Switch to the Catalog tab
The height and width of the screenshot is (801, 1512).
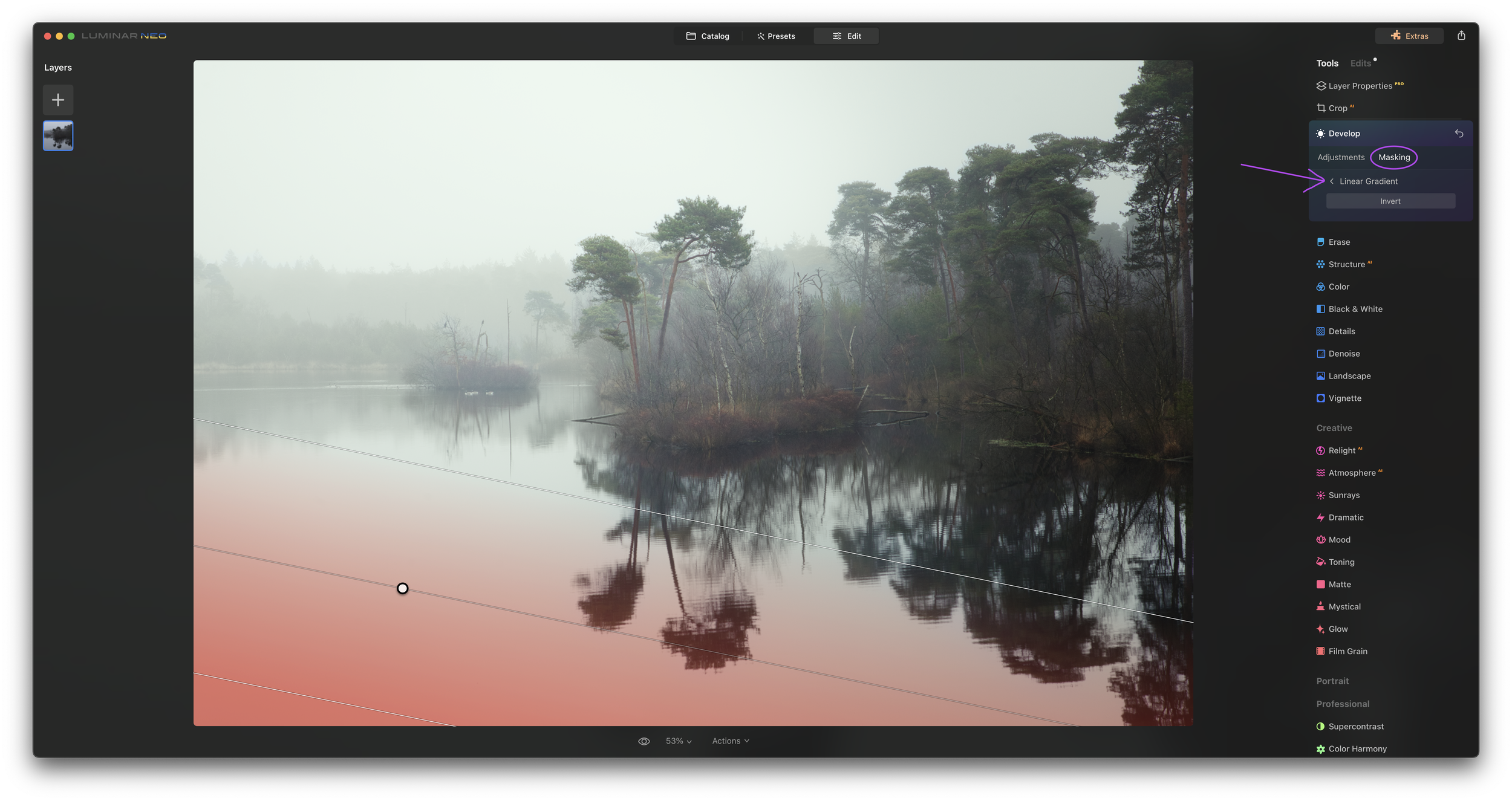point(708,36)
